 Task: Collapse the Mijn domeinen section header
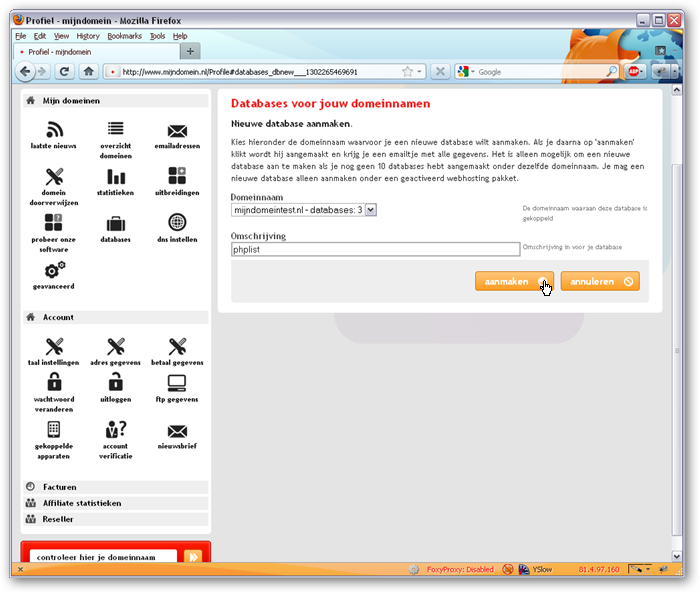point(116,100)
